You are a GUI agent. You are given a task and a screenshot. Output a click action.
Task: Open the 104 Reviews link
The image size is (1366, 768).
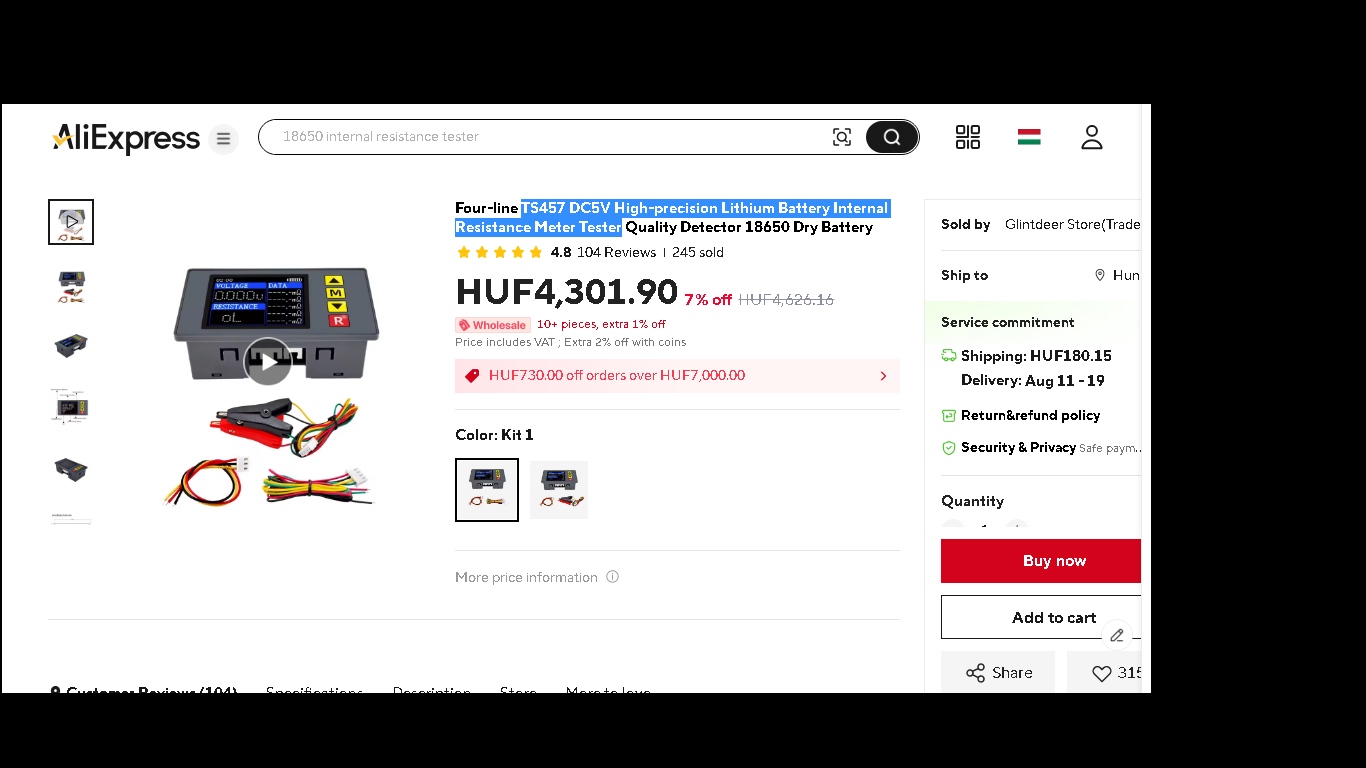pos(616,252)
